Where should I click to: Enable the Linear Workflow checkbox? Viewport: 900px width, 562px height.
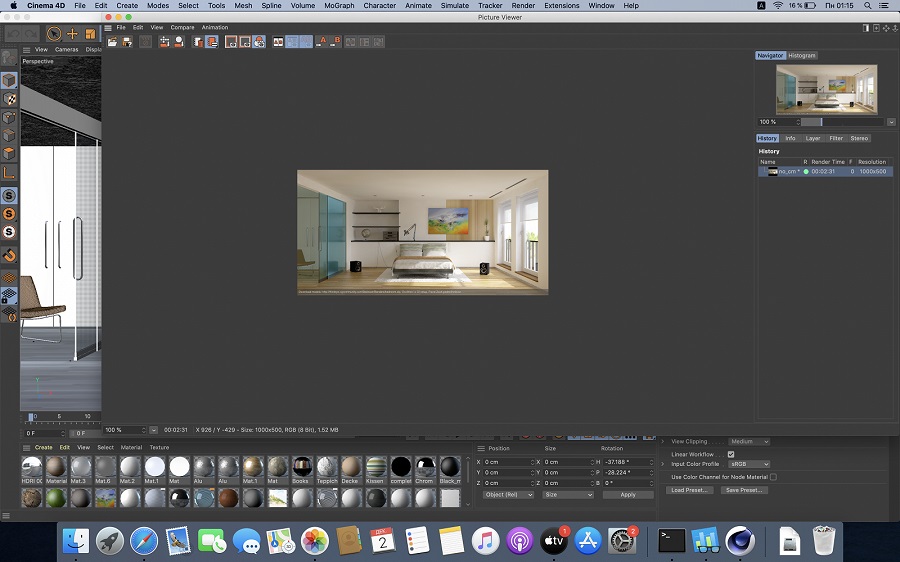tap(731, 454)
